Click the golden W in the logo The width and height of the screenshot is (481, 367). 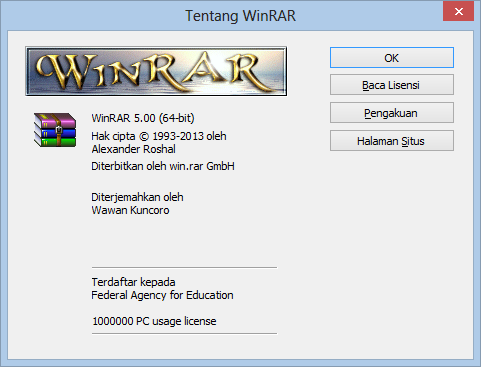[x=63, y=71]
